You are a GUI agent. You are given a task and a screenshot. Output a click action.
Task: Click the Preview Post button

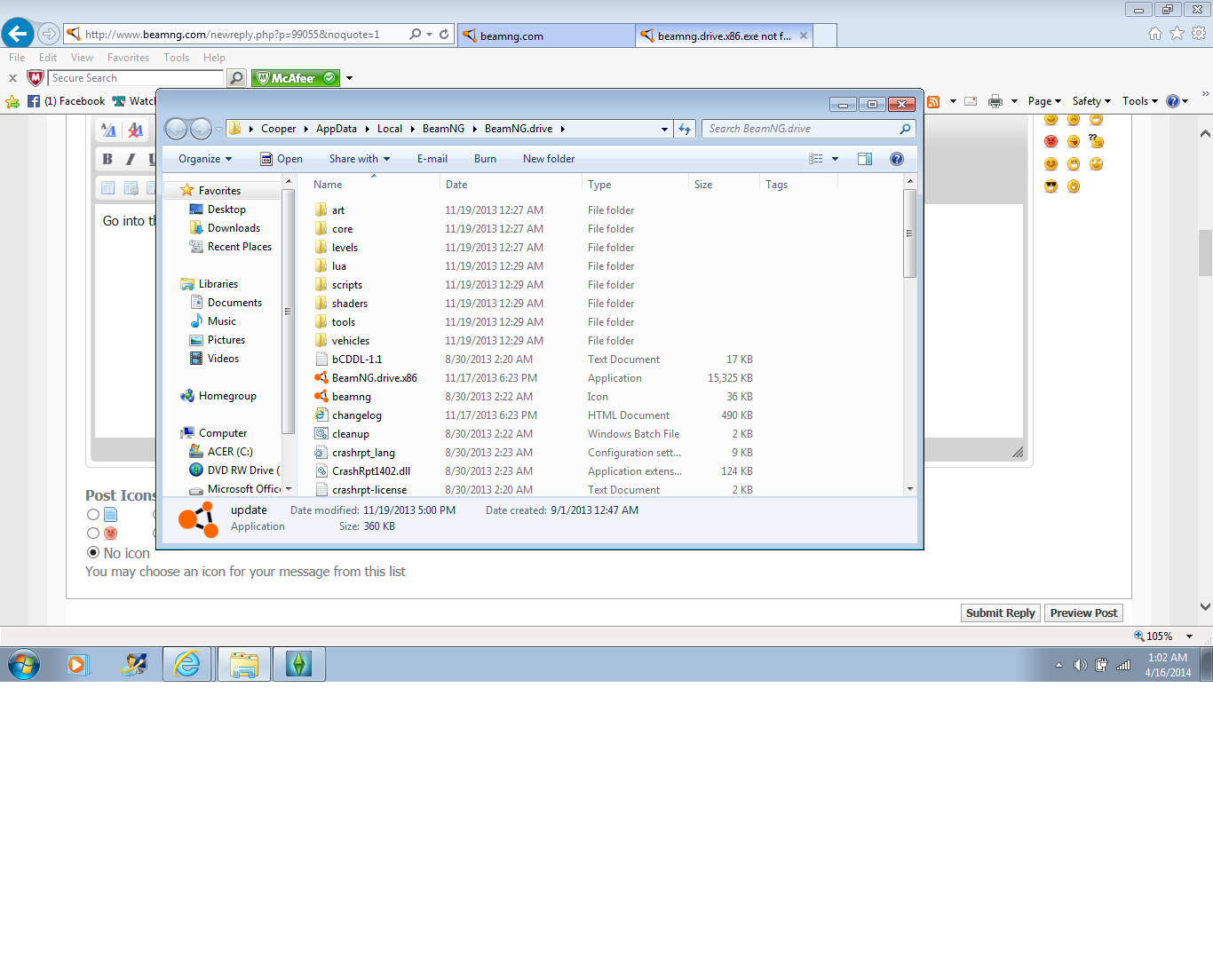pos(1083,612)
